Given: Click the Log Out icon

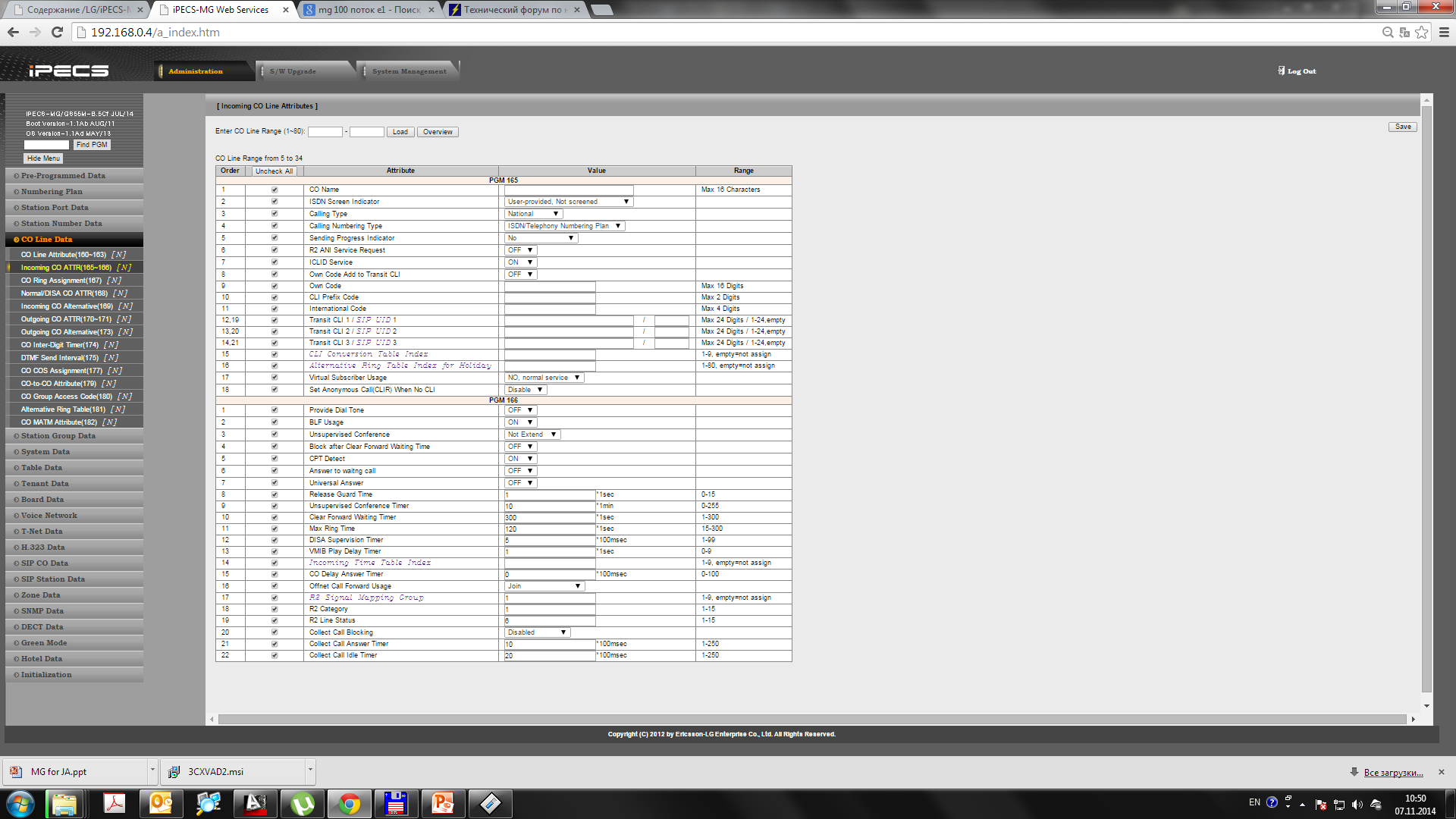Looking at the screenshot, I should [1282, 71].
